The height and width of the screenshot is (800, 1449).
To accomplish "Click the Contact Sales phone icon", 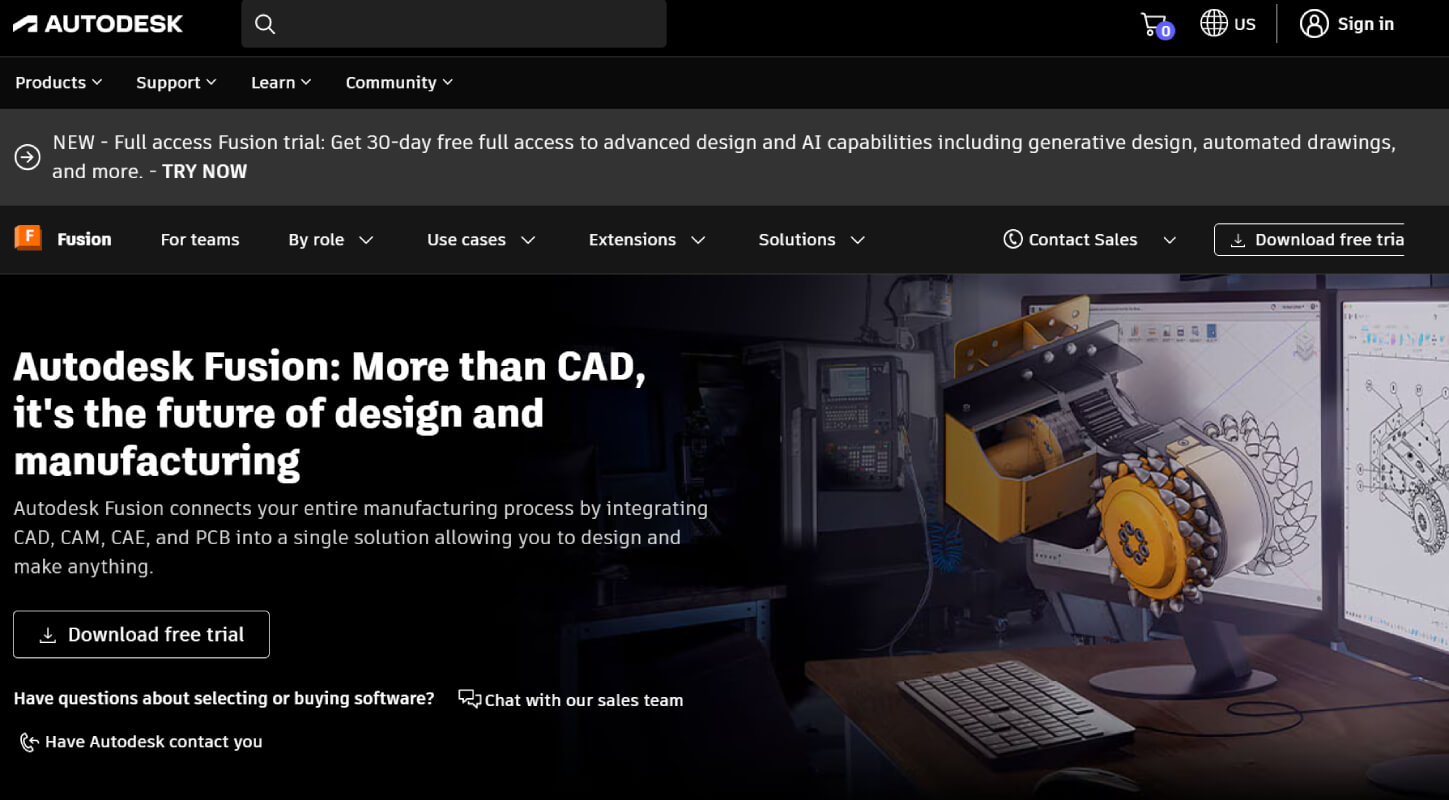I will click(x=1013, y=239).
